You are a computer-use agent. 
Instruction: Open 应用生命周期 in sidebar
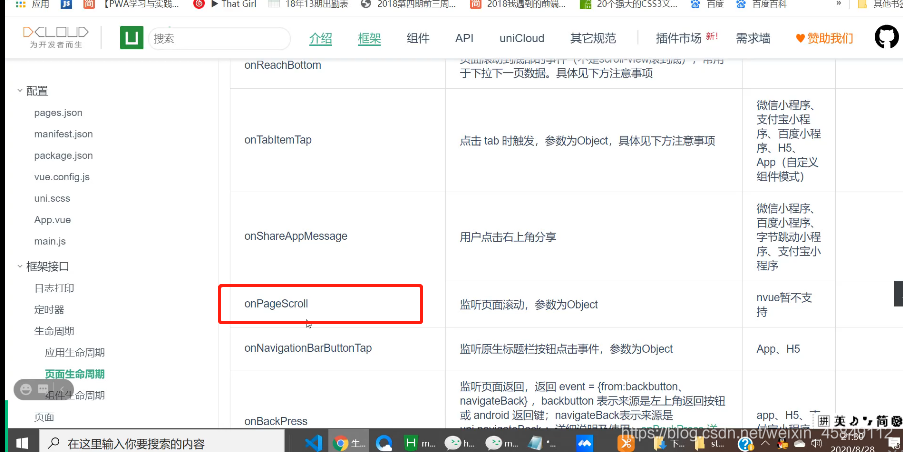click(74, 352)
